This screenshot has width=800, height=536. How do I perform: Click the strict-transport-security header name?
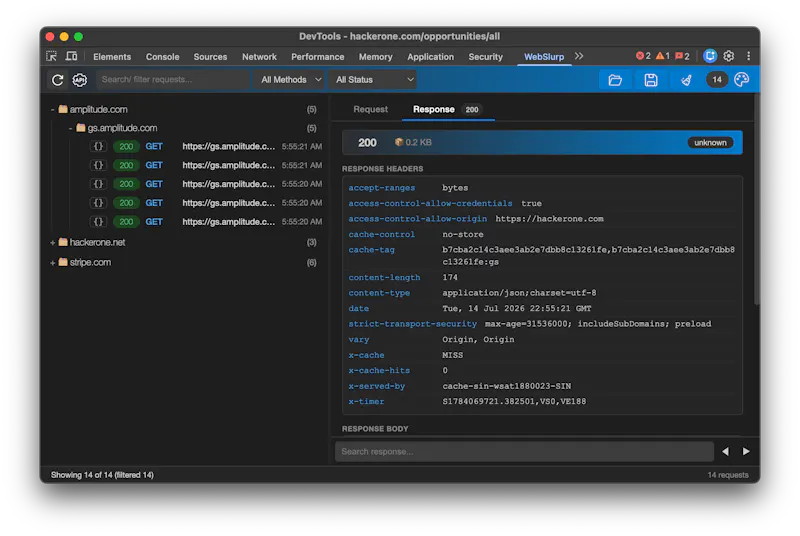[x=413, y=324]
